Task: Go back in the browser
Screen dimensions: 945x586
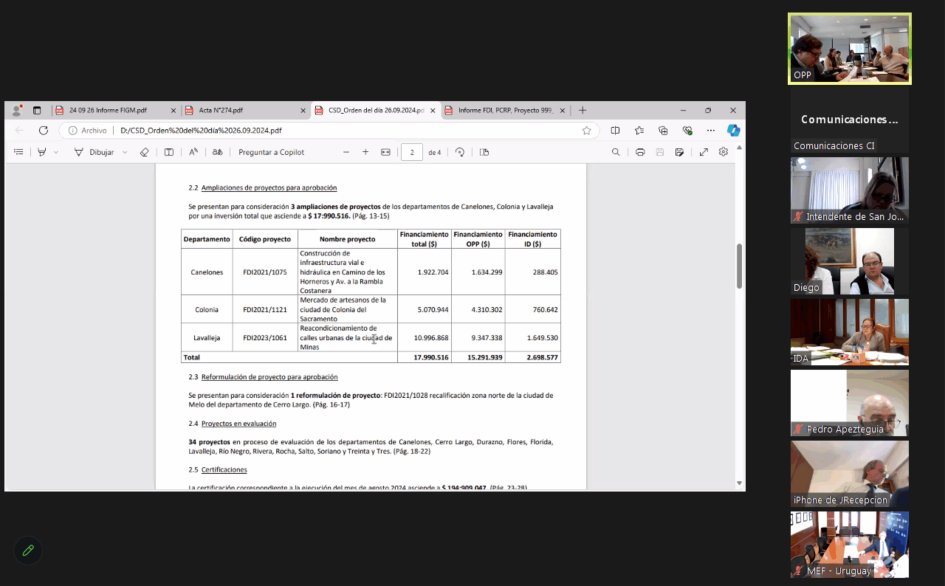Action: coord(19,130)
